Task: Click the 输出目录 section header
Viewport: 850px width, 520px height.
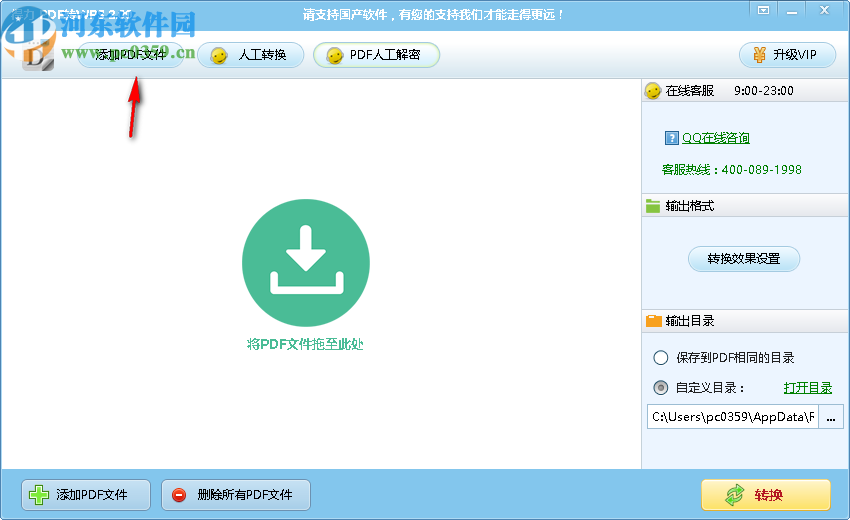Action: pyautogui.click(x=745, y=321)
